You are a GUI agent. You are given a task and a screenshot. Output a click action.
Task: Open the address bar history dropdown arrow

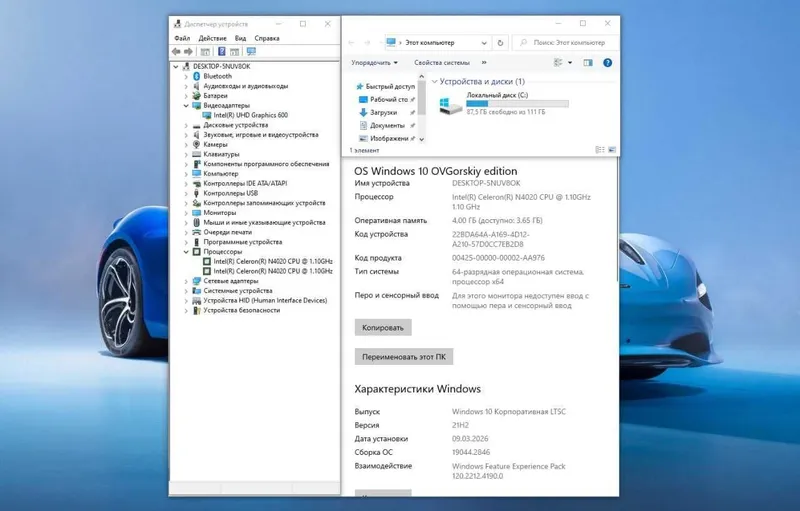pyautogui.click(x=484, y=43)
